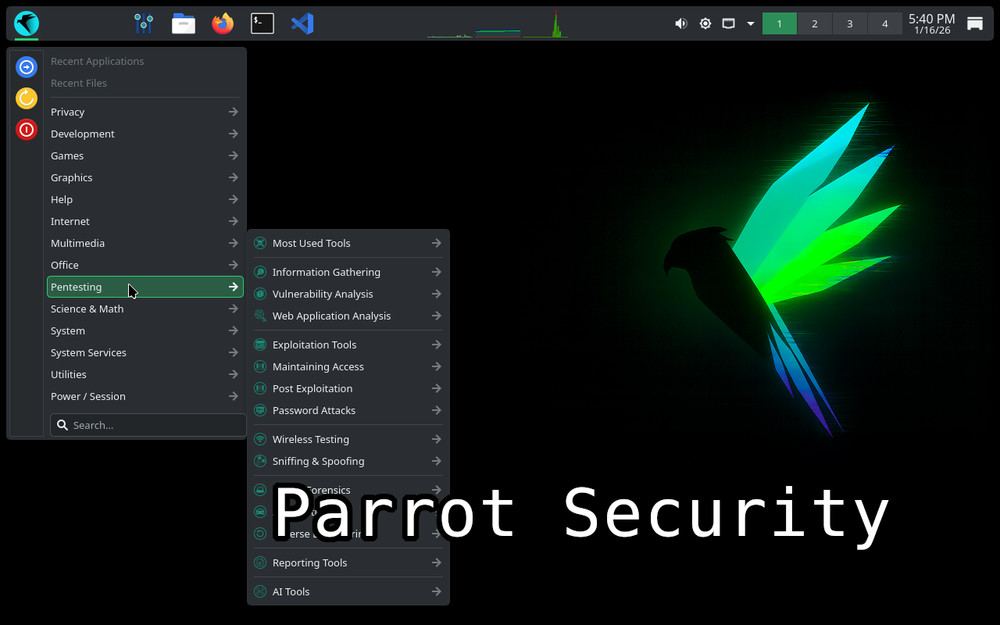Open System Settings from the panel
Viewport: 1000px width, 625px height.
(143, 23)
